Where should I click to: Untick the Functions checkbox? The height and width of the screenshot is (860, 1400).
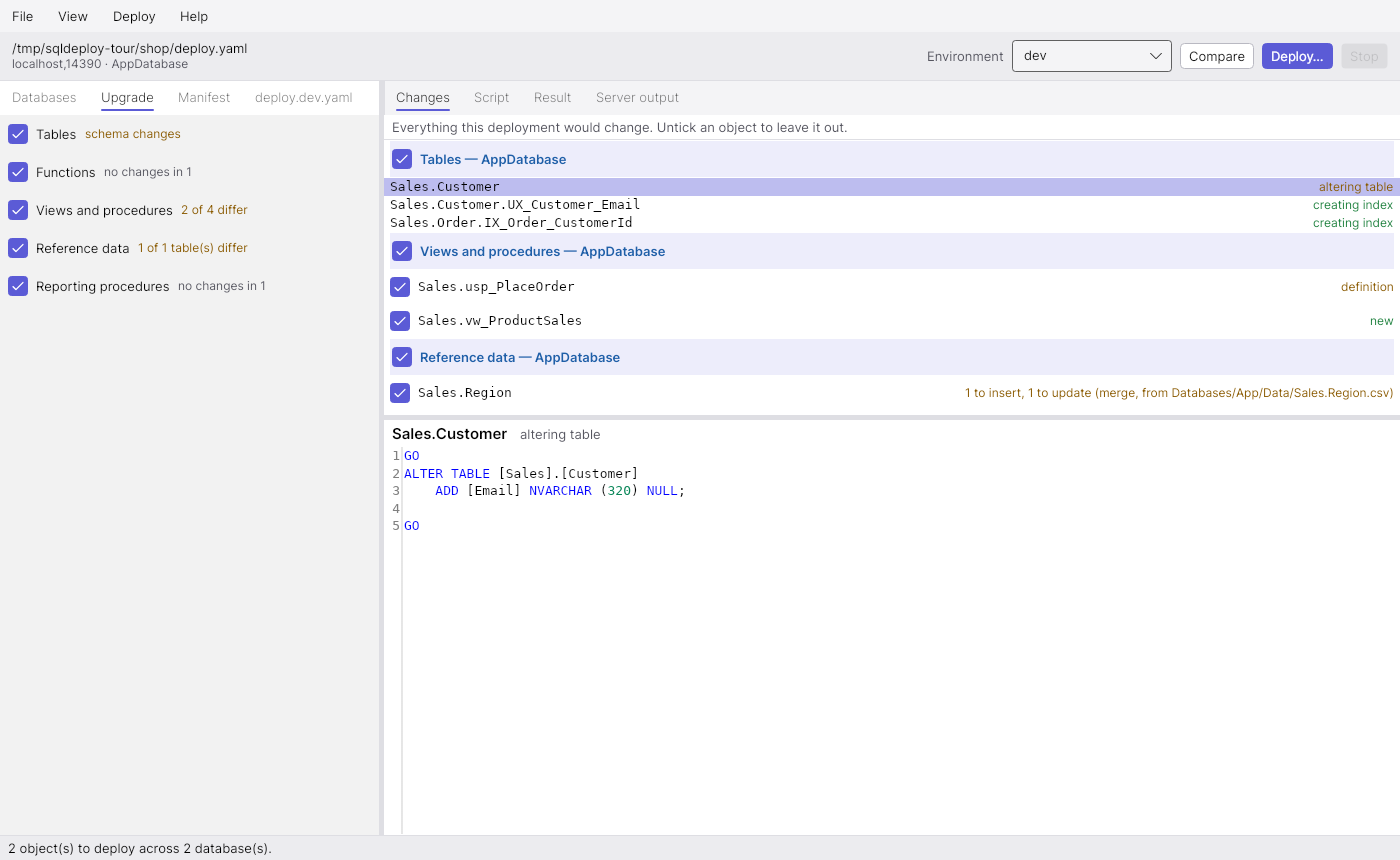pyautogui.click(x=18, y=172)
